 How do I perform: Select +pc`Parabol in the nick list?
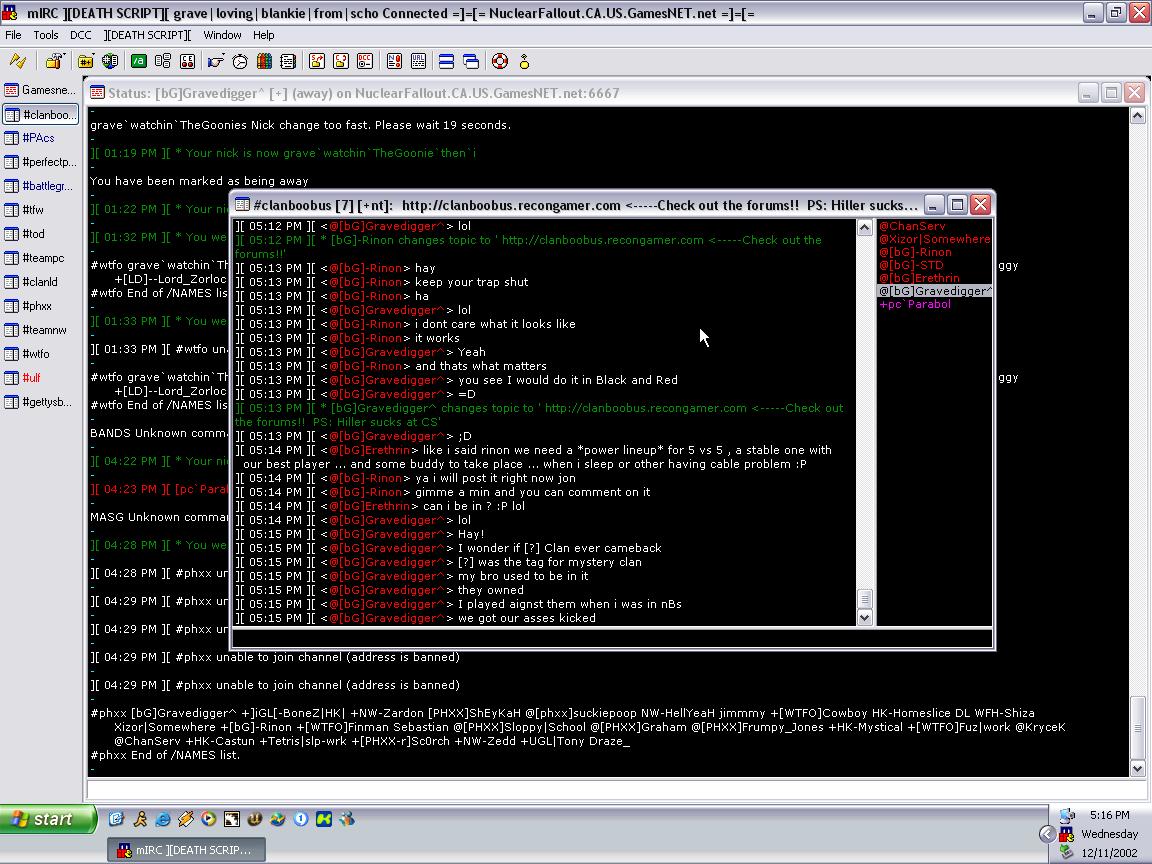tap(915, 305)
